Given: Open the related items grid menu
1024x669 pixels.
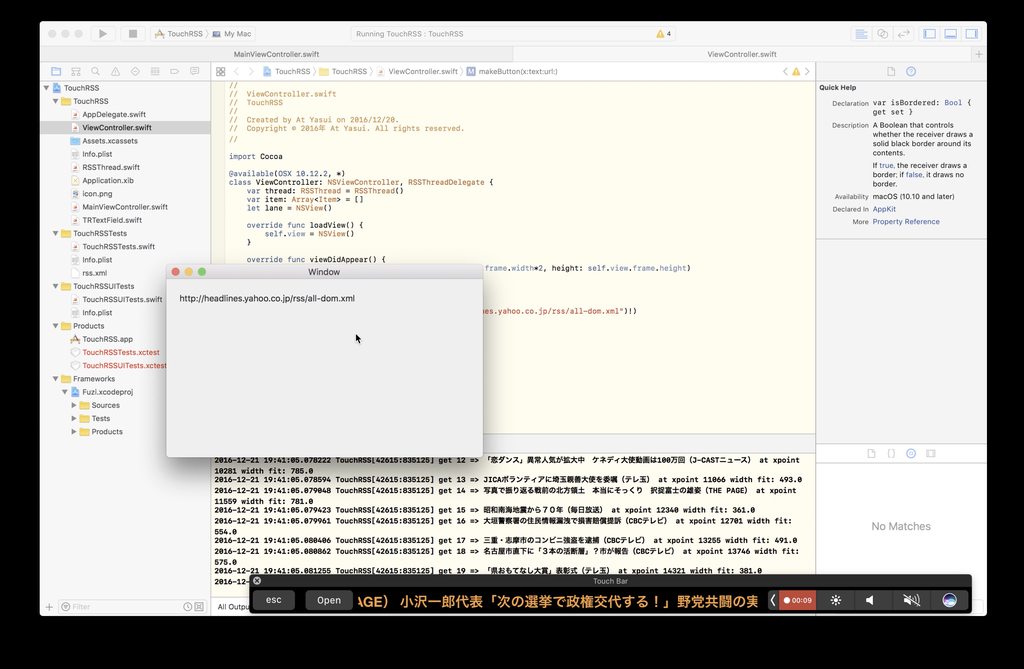Looking at the screenshot, I should [x=221, y=71].
